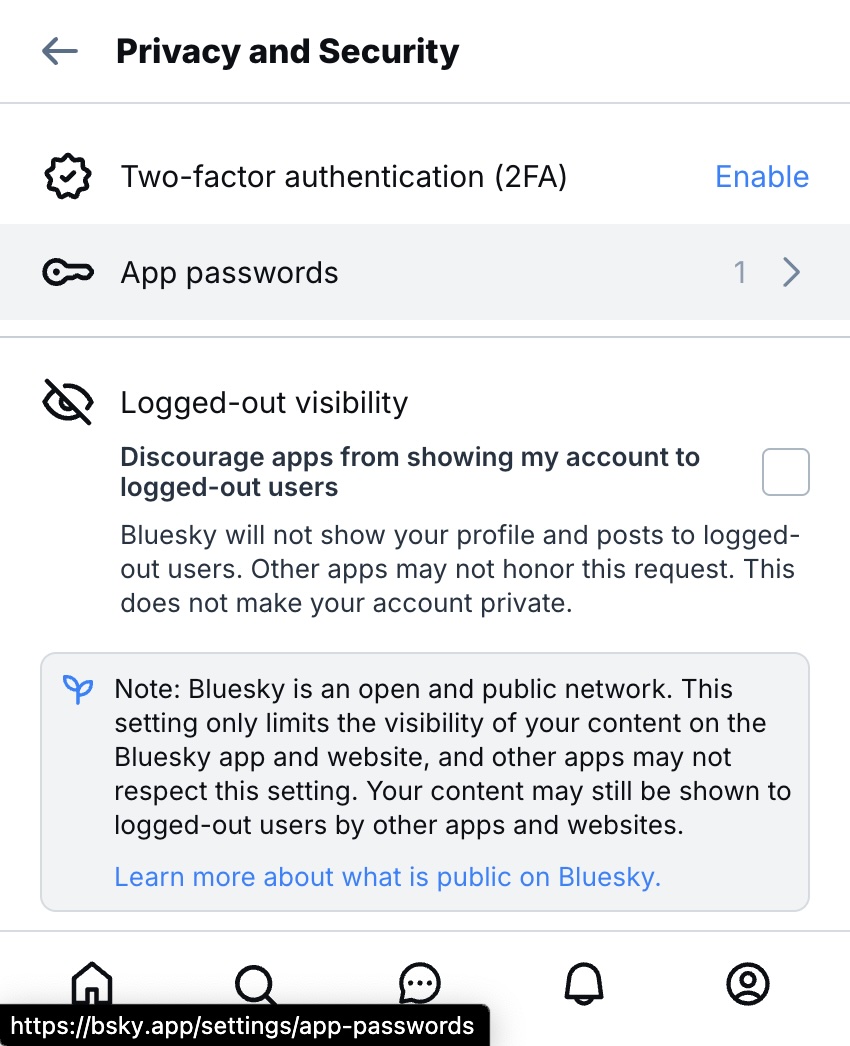The width and height of the screenshot is (850, 1046).
Task: Go to Home in the bottom navigation
Action: pyautogui.click(x=92, y=982)
